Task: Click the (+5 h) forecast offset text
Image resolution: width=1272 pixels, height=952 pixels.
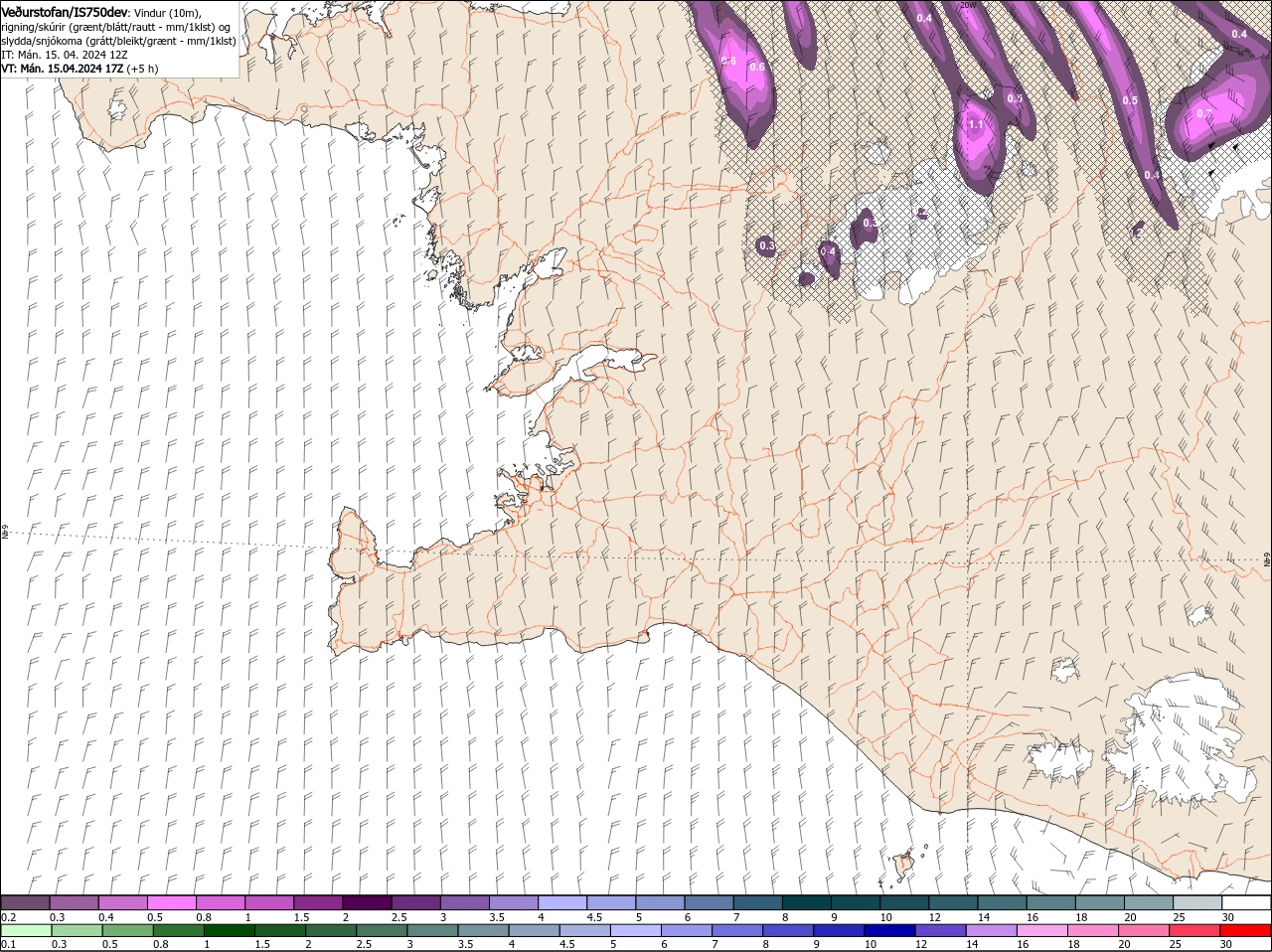Action: click(142, 69)
